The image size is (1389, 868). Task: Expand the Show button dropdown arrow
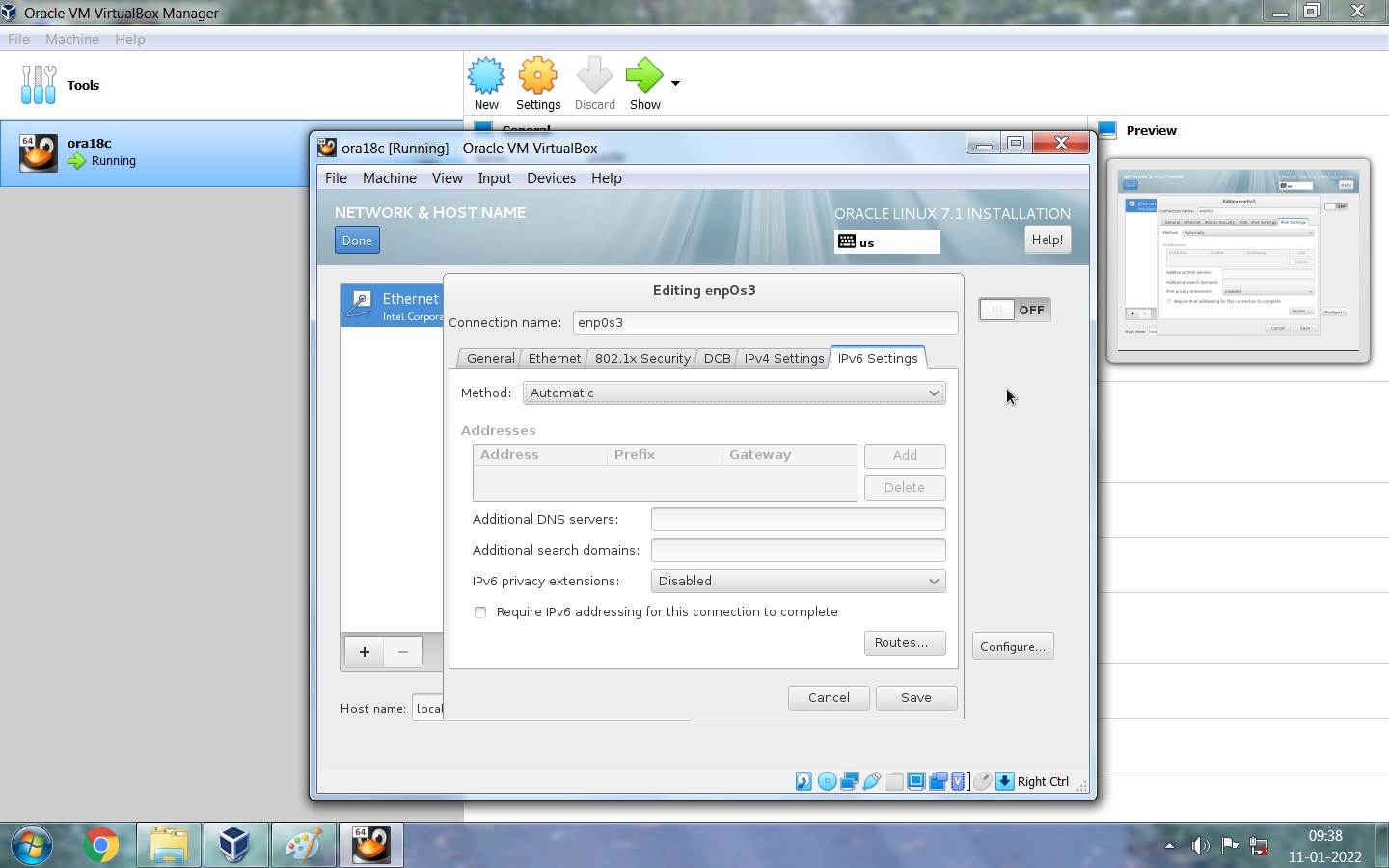tap(675, 83)
